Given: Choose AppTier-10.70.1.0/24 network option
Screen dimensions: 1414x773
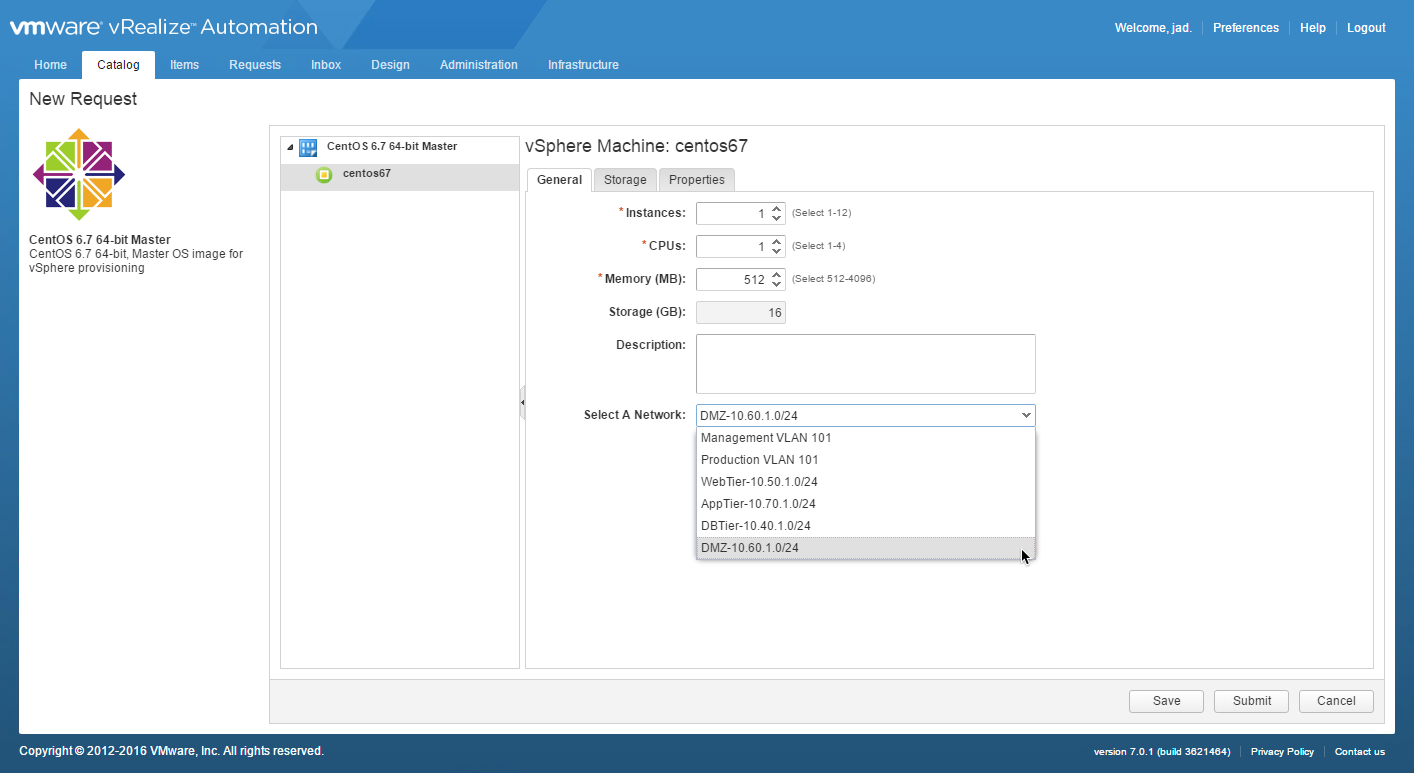Looking at the screenshot, I should tap(866, 504).
